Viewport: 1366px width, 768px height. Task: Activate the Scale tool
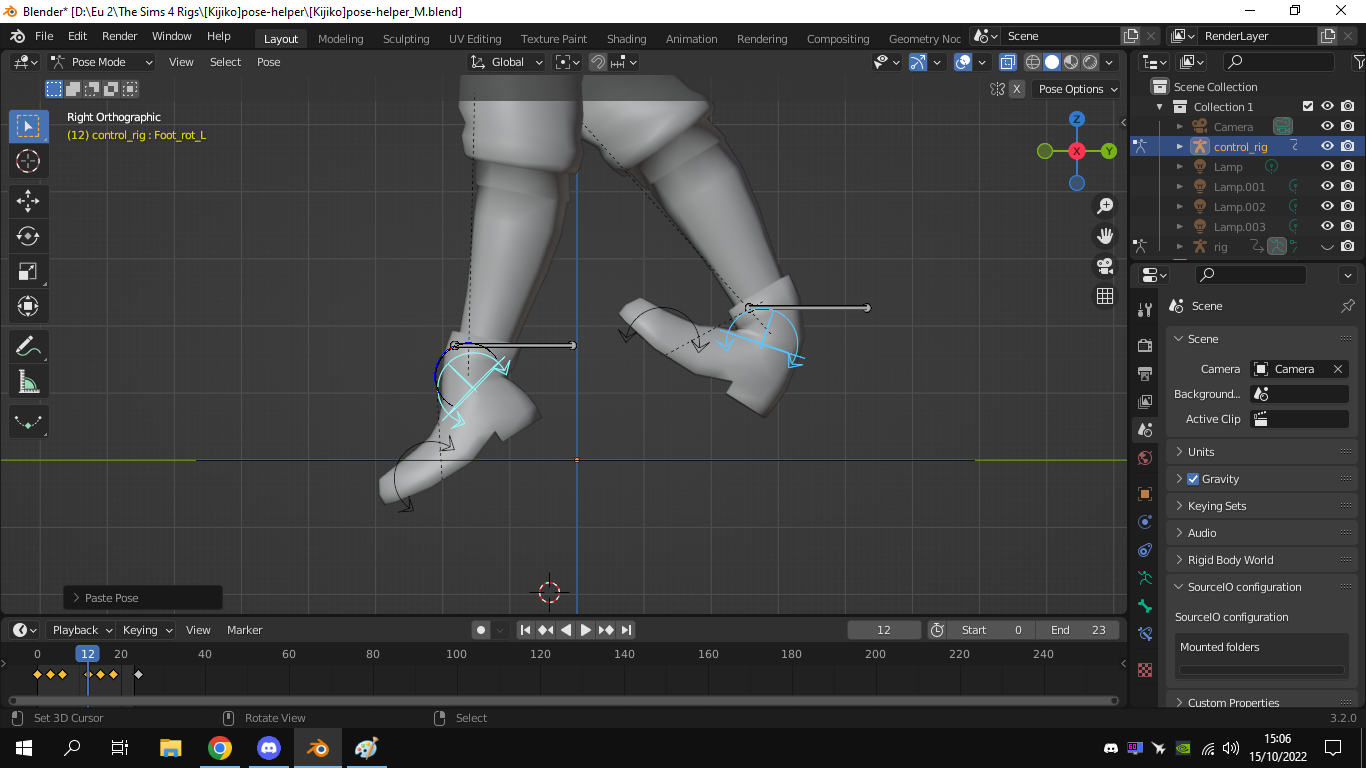pos(28,271)
